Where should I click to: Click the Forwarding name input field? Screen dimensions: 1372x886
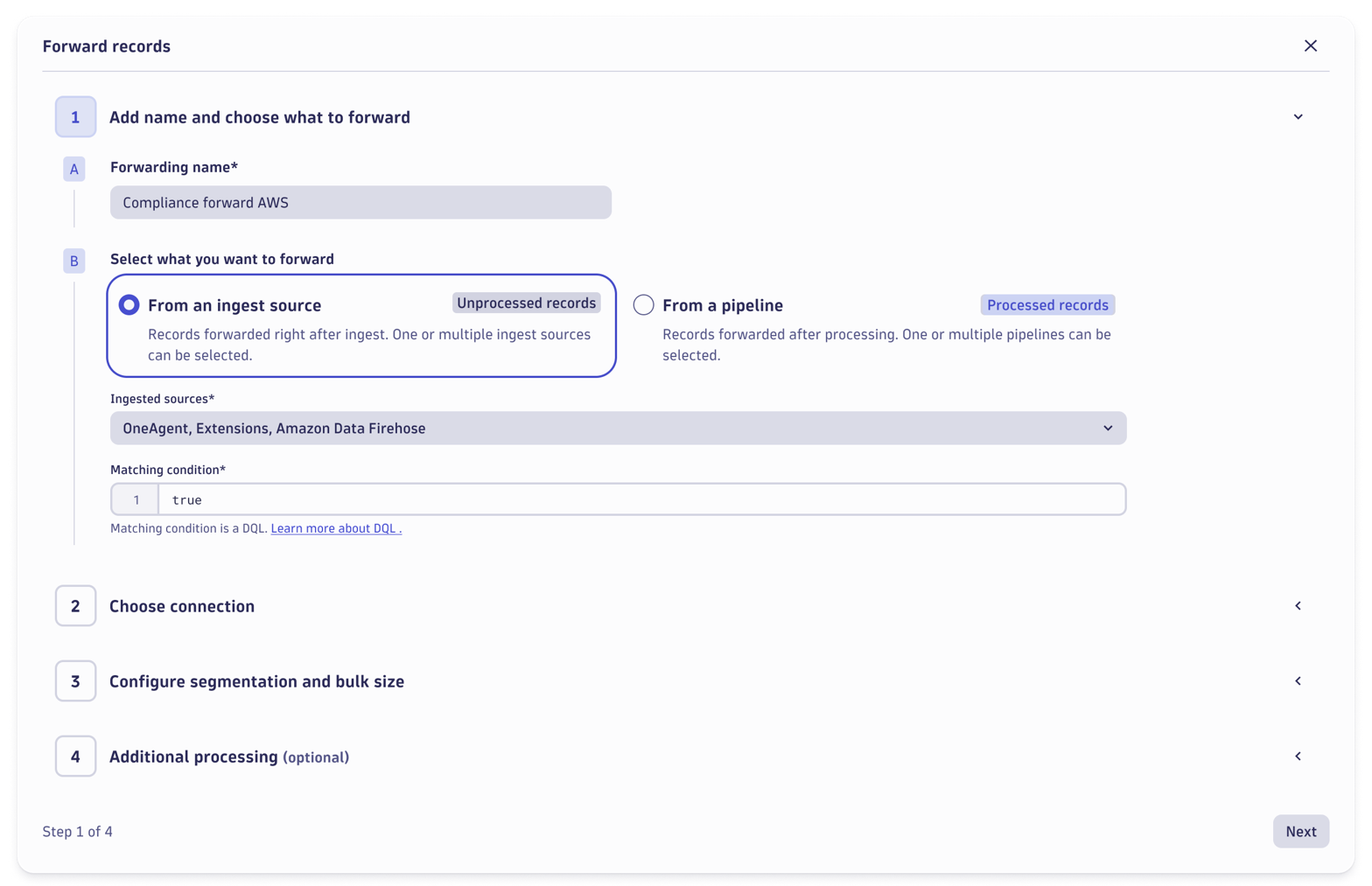click(x=360, y=202)
